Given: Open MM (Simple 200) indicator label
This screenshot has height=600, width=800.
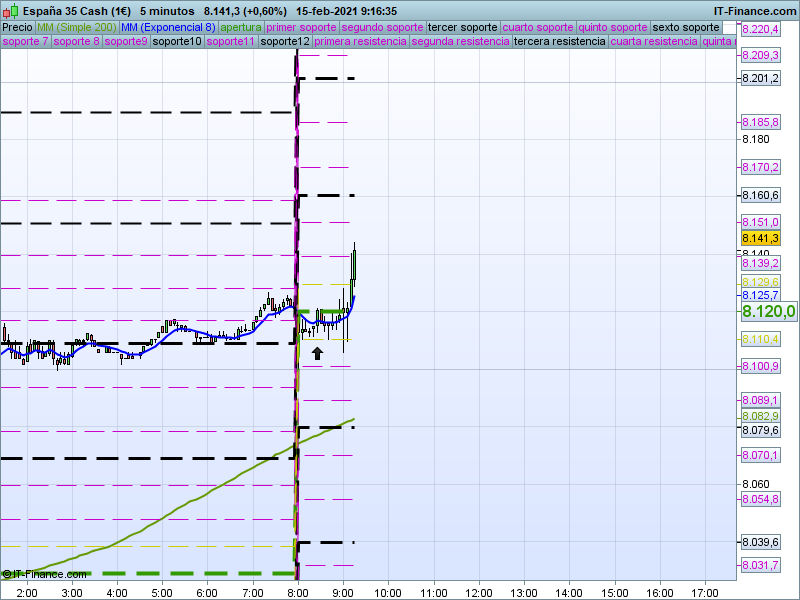Looking at the screenshot, I should (77, 28).
